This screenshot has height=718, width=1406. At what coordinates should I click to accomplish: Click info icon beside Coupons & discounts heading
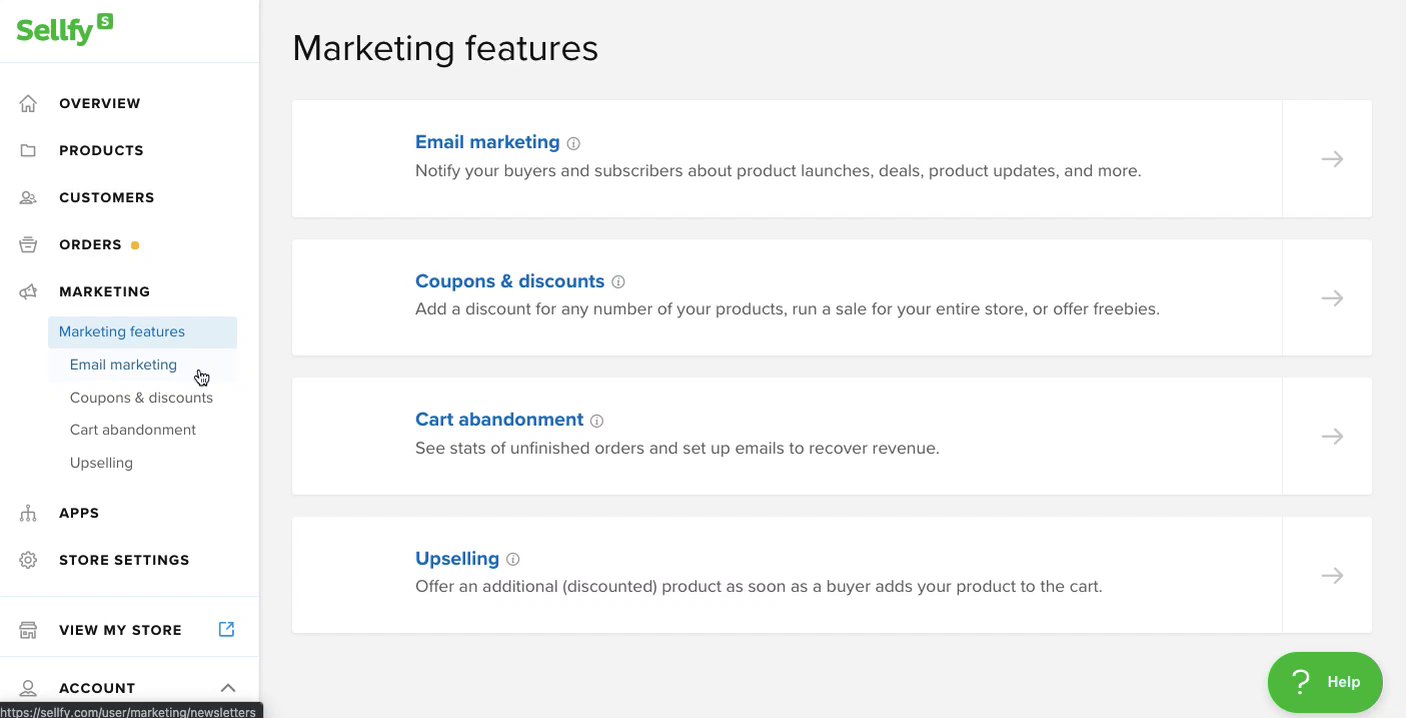pos(618,282)
